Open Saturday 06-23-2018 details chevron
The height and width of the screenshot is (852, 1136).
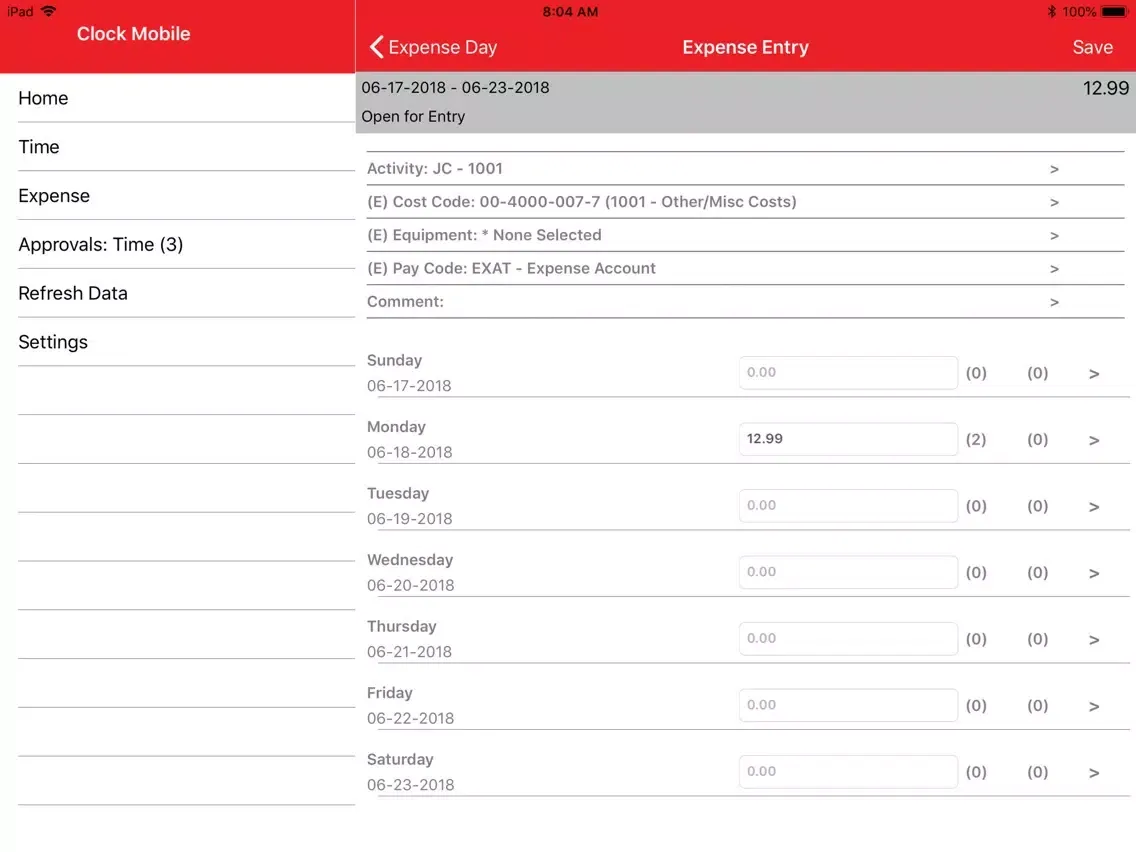(x=1094, y=774)
